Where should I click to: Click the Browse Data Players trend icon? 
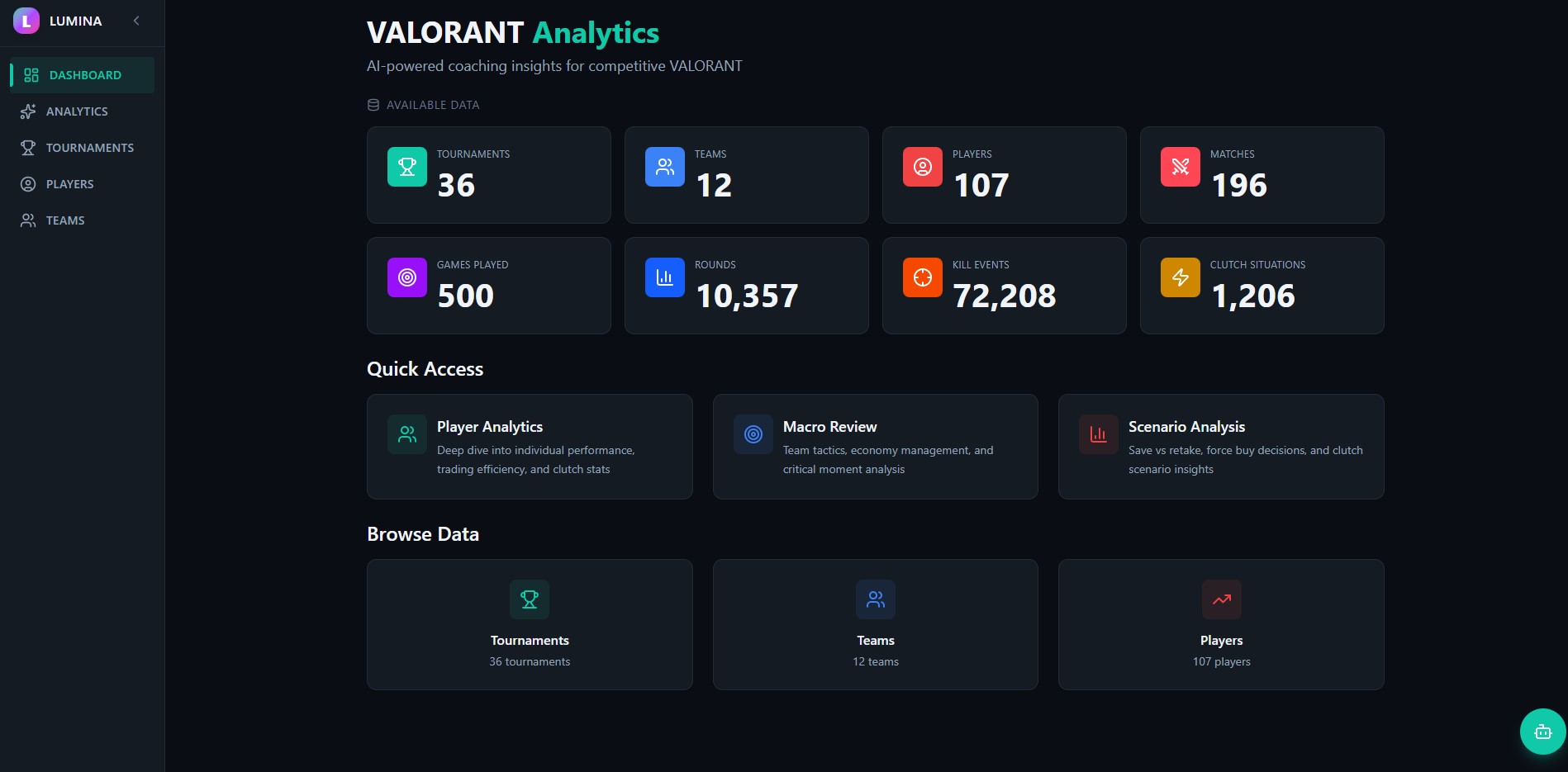click(x=1222, y=599)
